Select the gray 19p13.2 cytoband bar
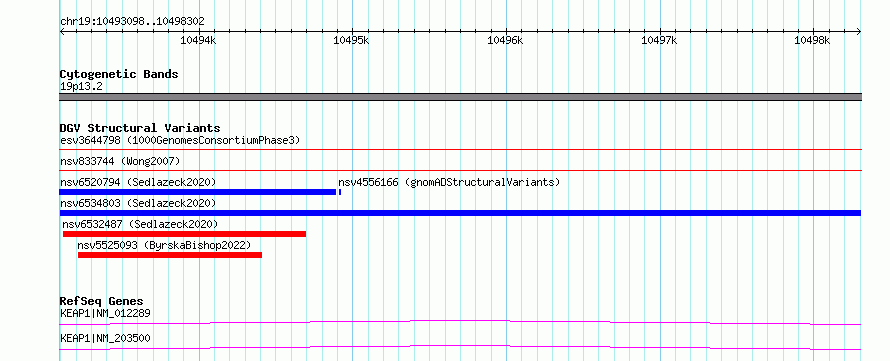This screenshot has height=361, width=890. (460, 97)
